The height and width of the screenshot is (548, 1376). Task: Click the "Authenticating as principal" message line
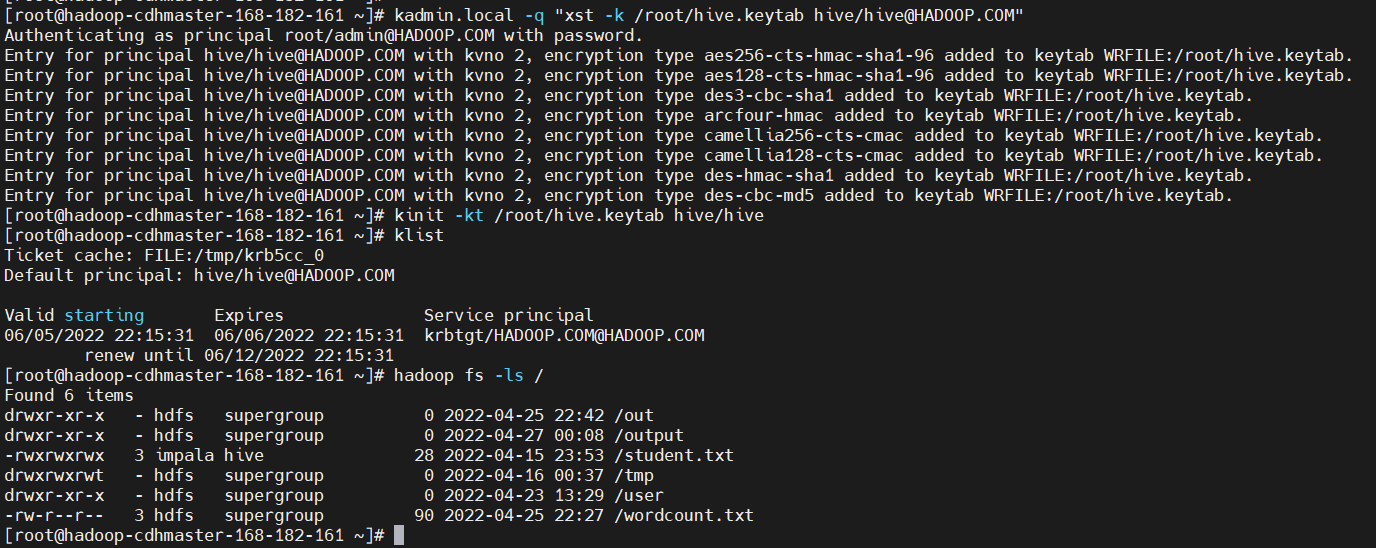[323, 35]
